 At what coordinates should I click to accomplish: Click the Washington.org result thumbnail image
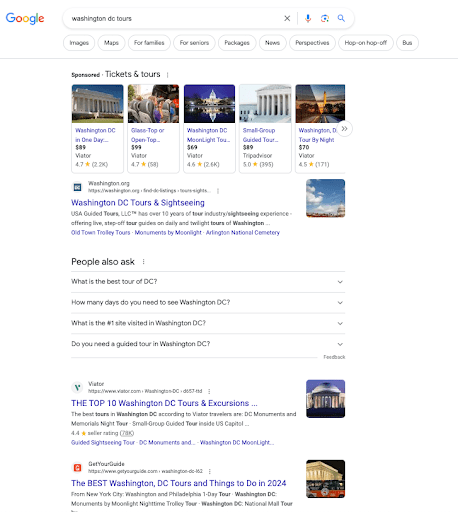(325, 198)
